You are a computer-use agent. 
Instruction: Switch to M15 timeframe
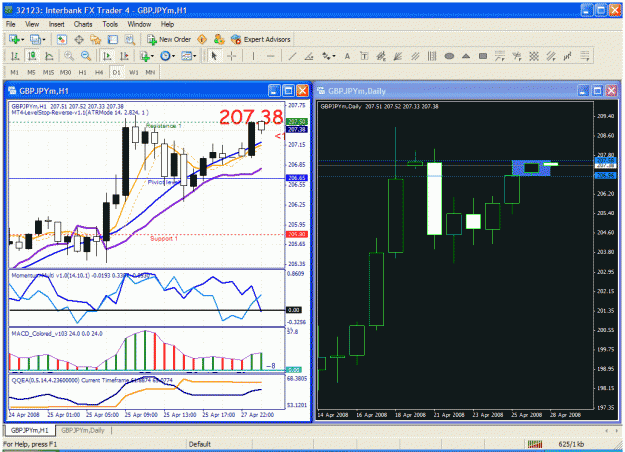pos(48,73)
